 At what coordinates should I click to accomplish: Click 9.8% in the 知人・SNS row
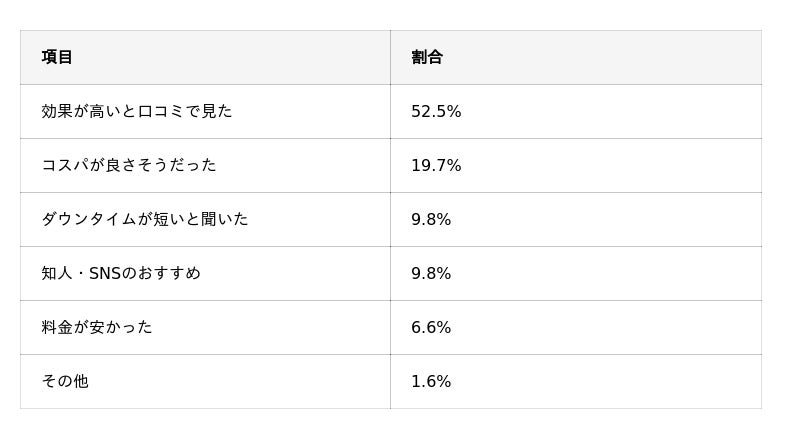click(x=431, y=273)
